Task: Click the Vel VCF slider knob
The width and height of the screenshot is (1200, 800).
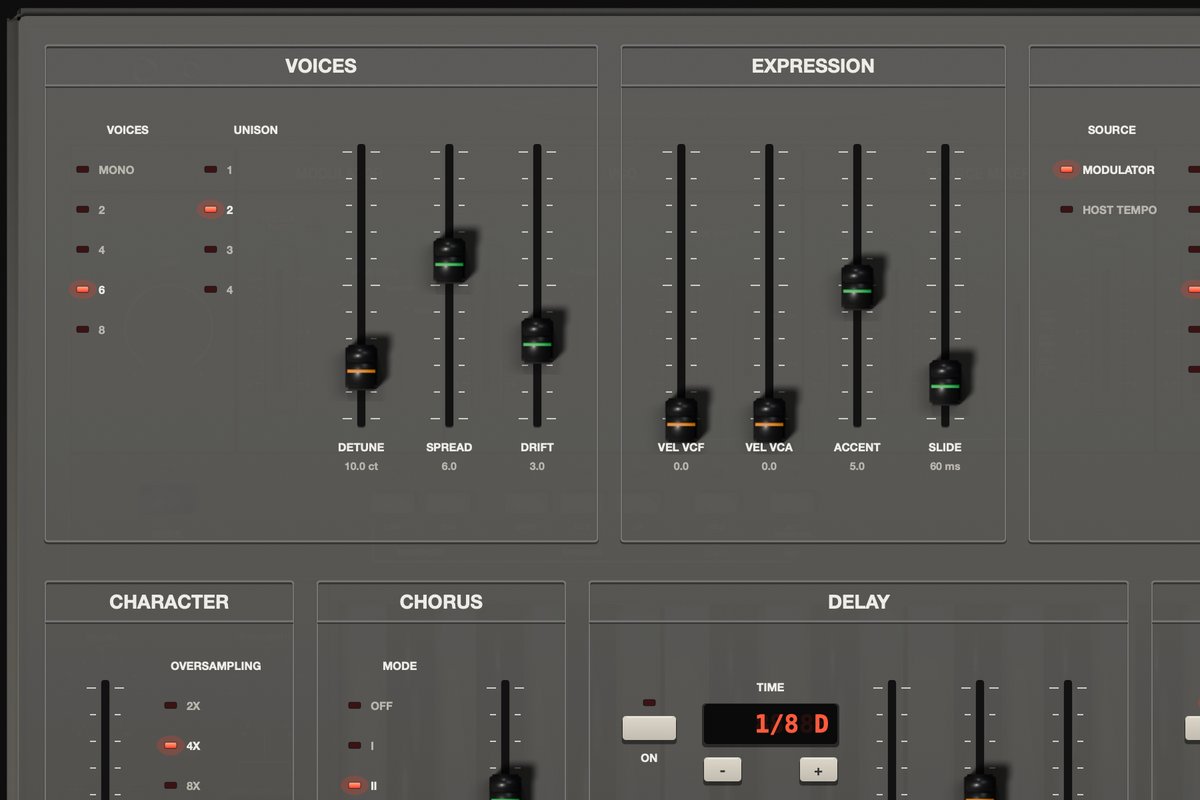Action: pyautogui.click(x=681, y=420)
